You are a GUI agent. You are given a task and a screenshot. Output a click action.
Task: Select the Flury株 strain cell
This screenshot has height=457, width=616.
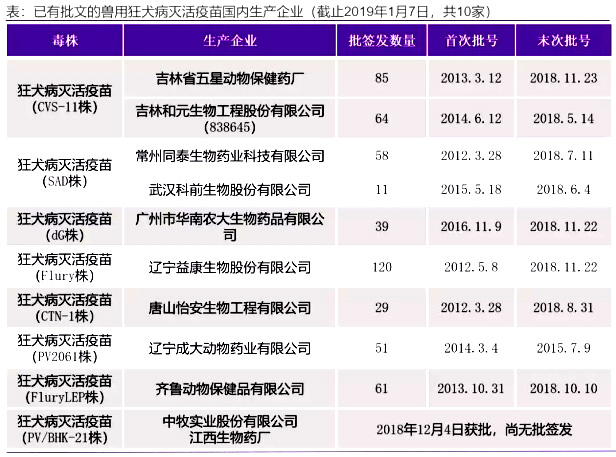pyautogui.click(x=65, y=267)
